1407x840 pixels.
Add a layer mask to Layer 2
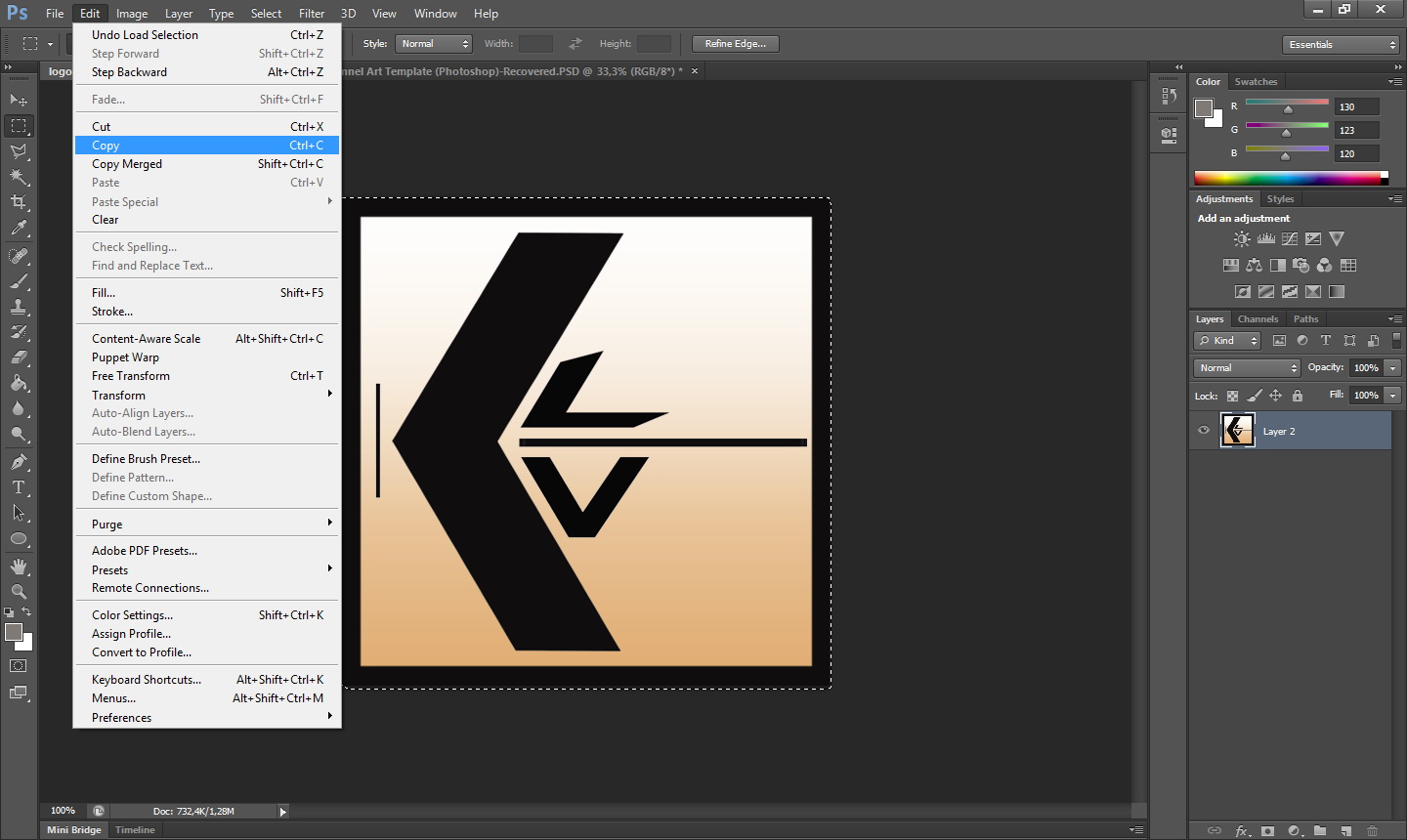(x=1267, y=831)
